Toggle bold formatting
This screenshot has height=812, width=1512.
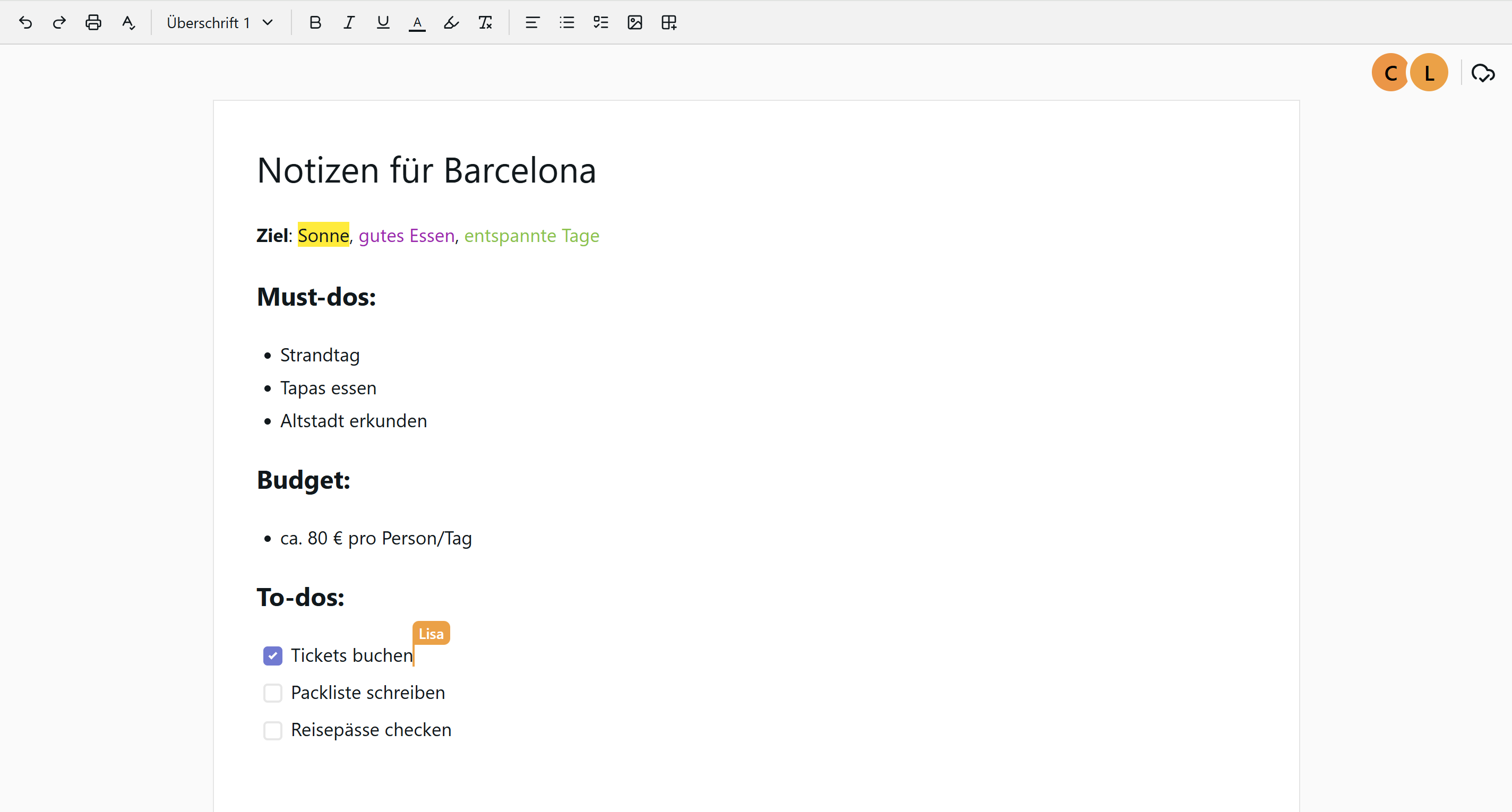coord(315,22)
